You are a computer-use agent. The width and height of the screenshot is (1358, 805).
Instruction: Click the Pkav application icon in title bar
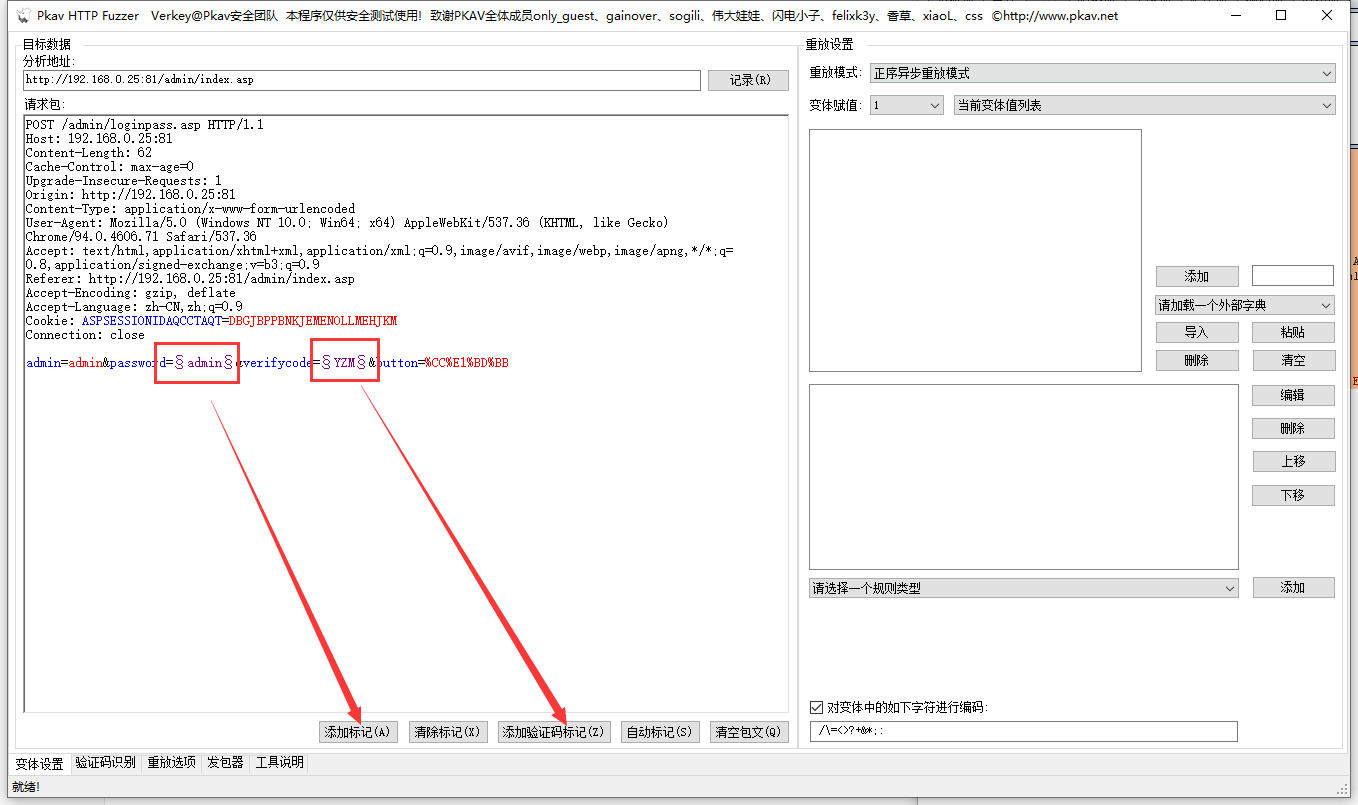(22, 15)
